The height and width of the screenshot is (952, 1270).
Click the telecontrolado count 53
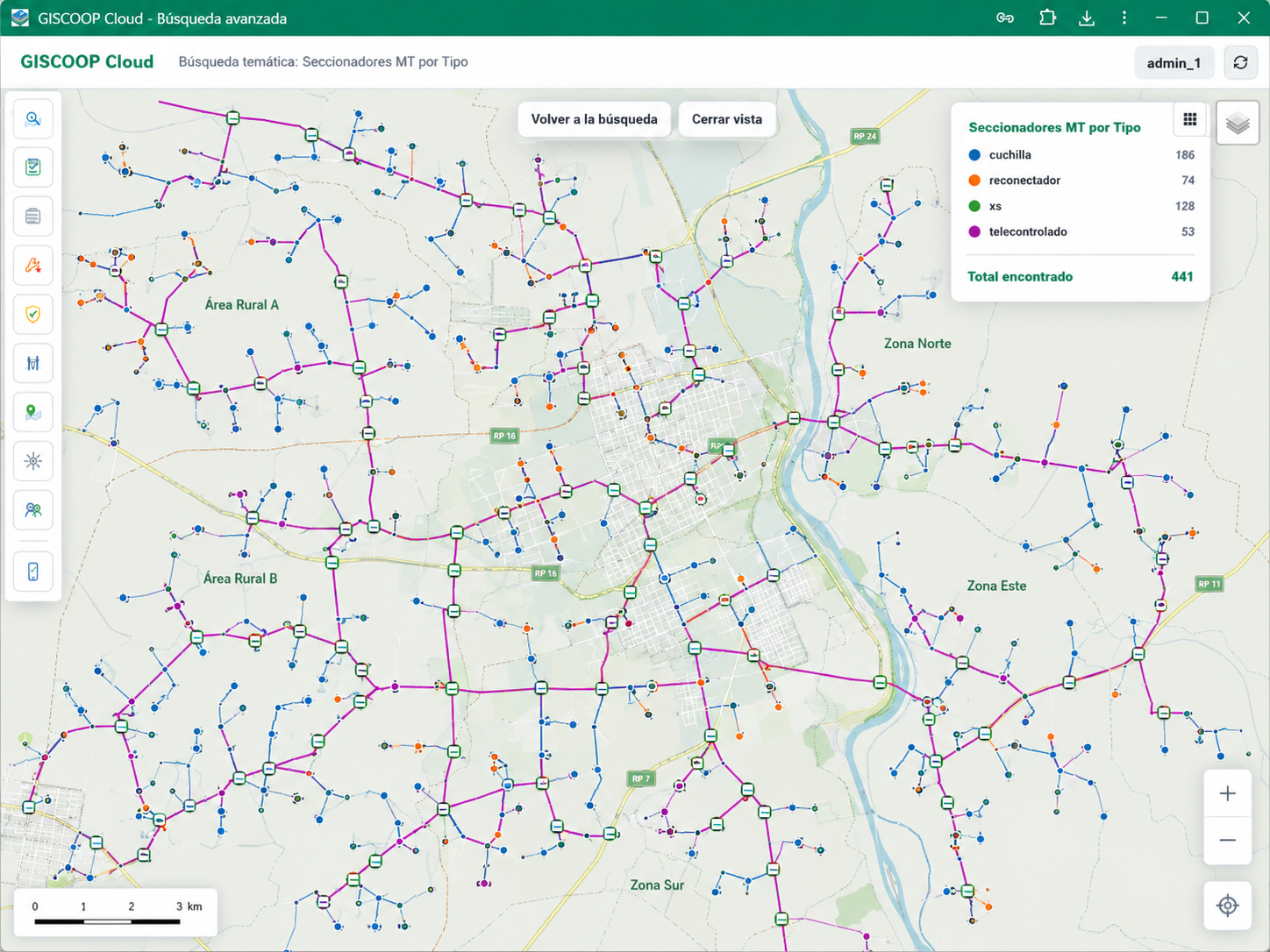click(x=1188, y=231)
